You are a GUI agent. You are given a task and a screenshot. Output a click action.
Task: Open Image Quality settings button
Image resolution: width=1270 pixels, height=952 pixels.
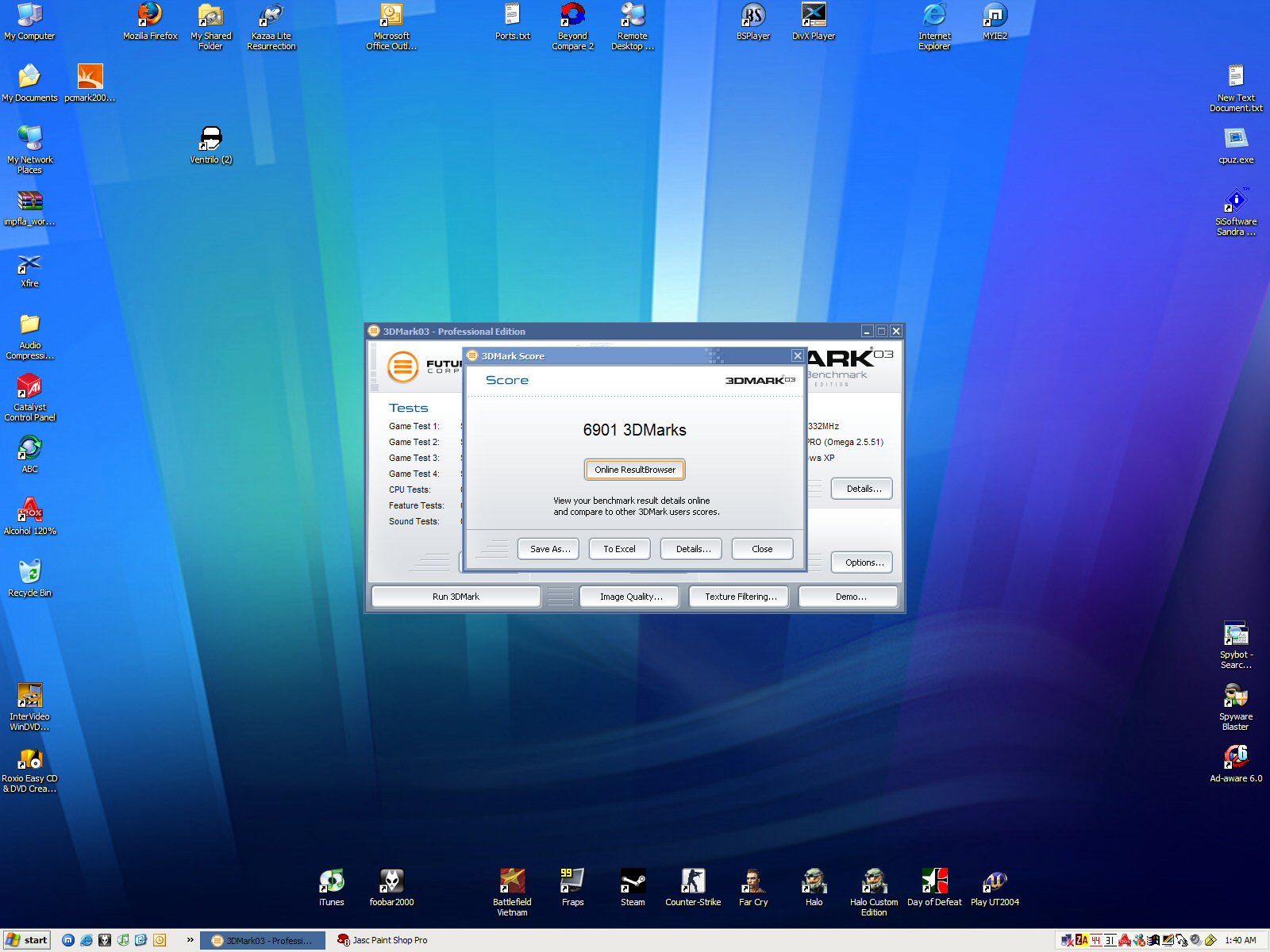pos(630,597)
